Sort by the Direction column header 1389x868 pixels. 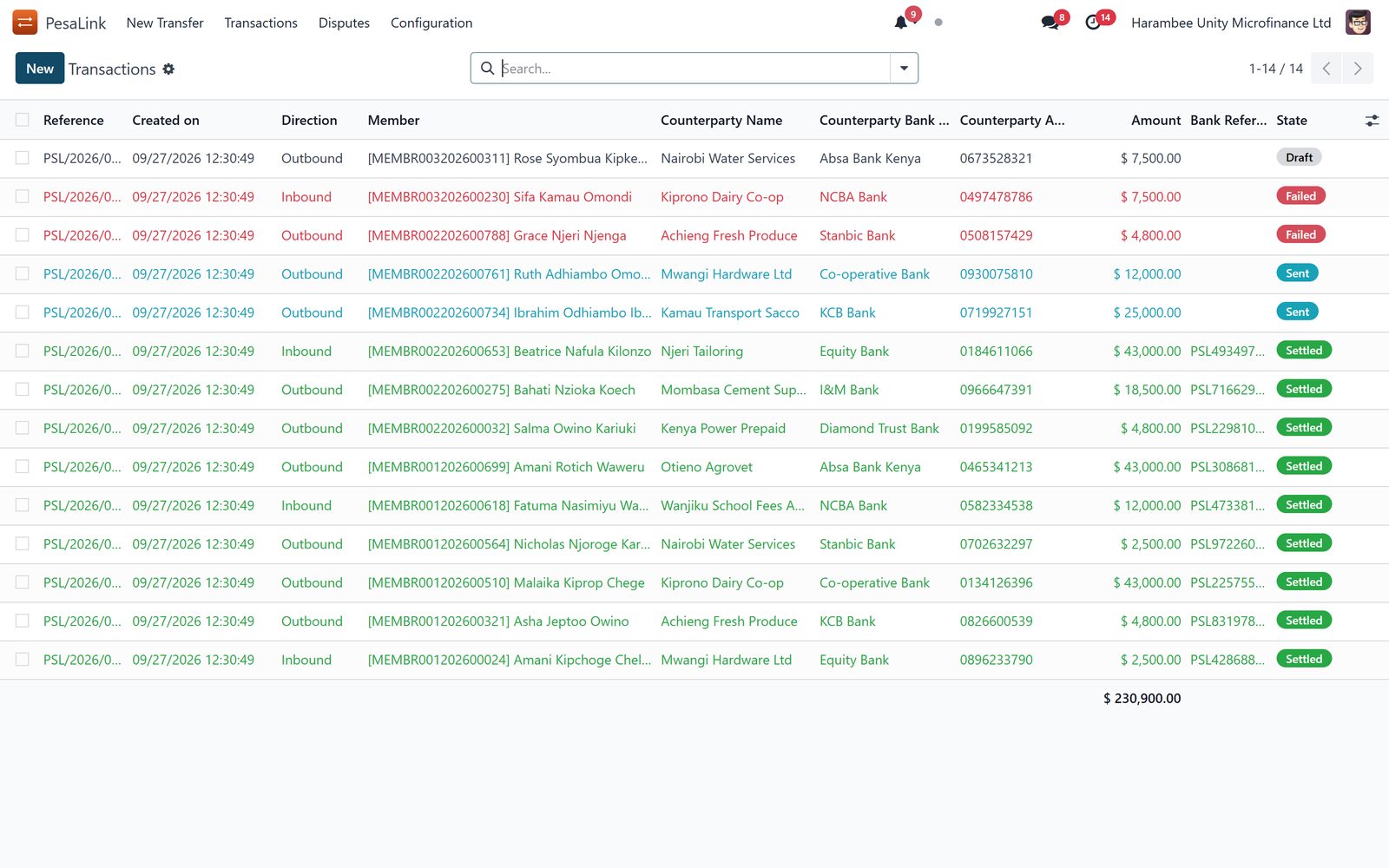coord(309,121)
